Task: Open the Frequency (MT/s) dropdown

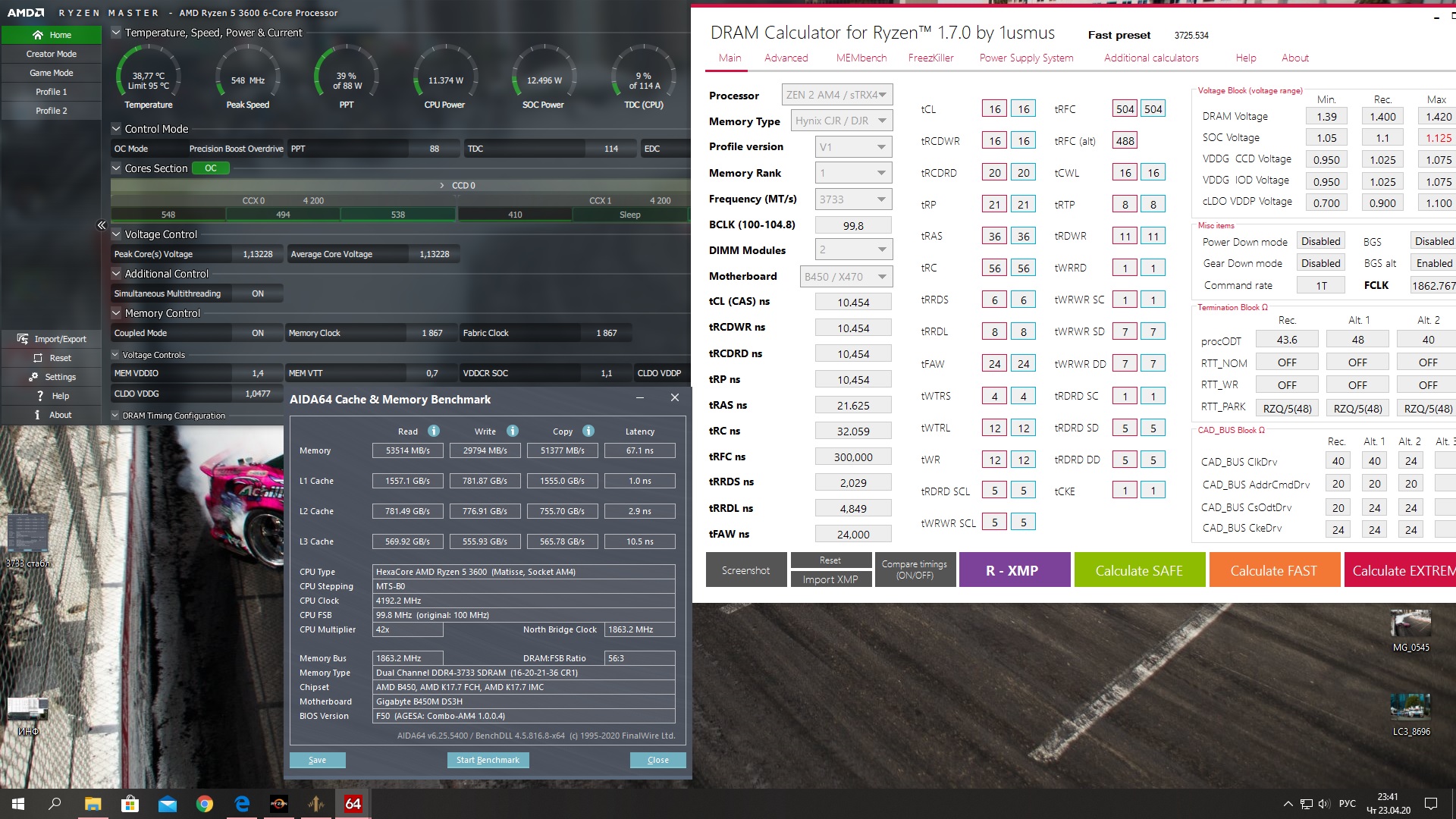Action: [853, 199]
